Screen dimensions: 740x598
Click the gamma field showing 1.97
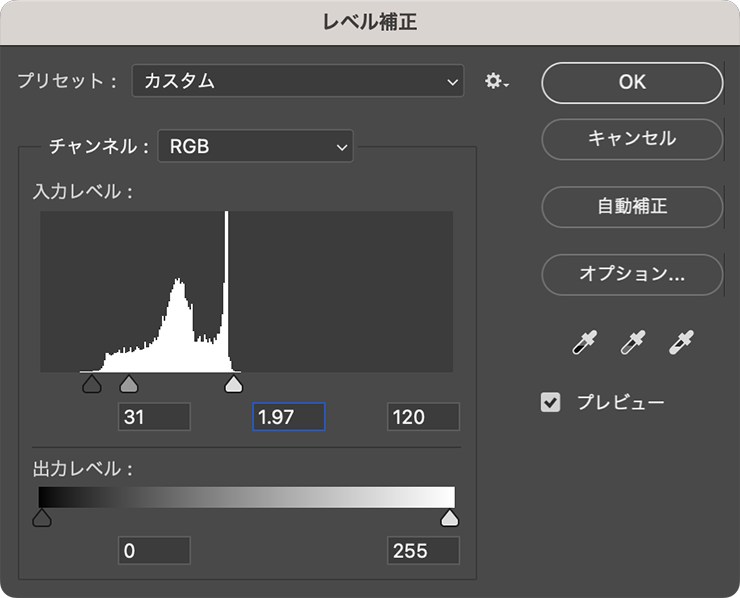(288, 417)
